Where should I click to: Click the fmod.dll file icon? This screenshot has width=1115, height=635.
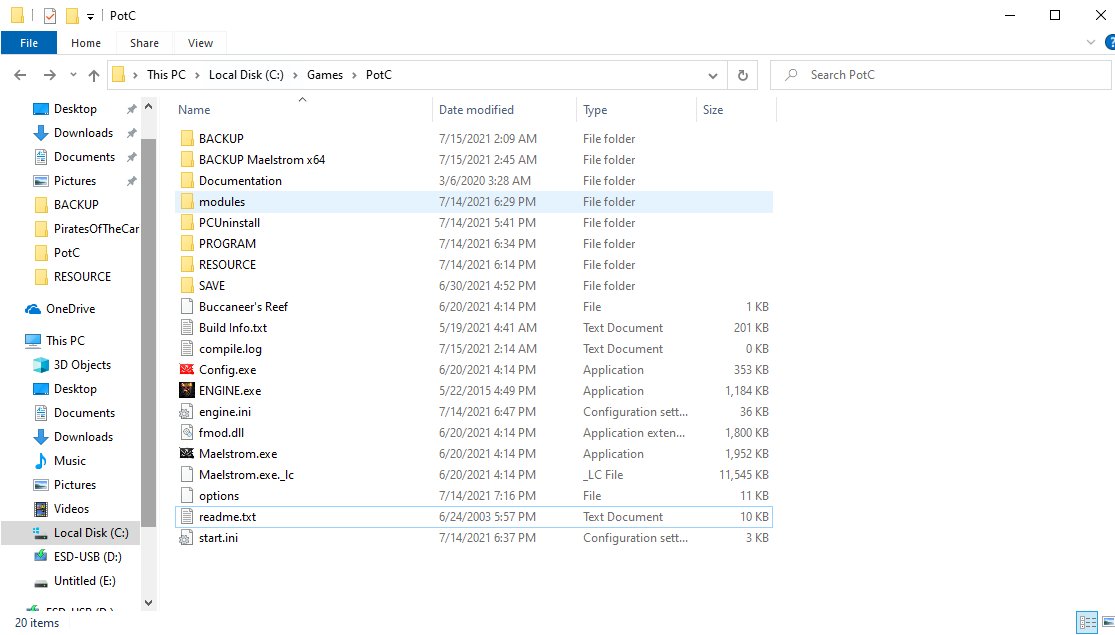187,432
